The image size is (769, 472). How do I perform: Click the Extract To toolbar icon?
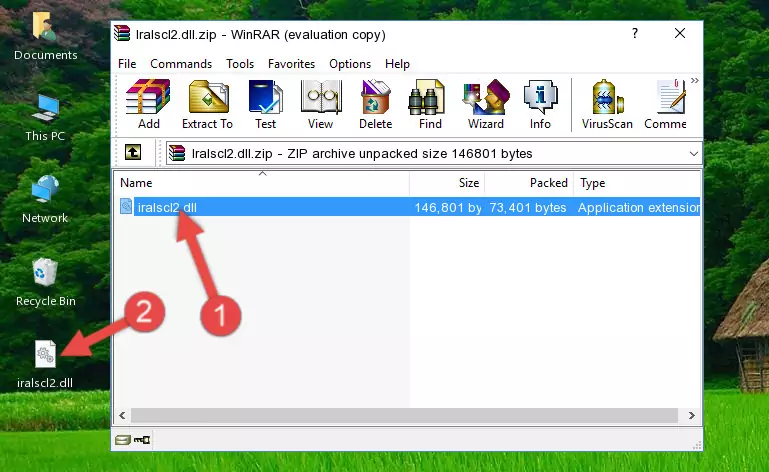pyautogui.click(x=207, y=104)
